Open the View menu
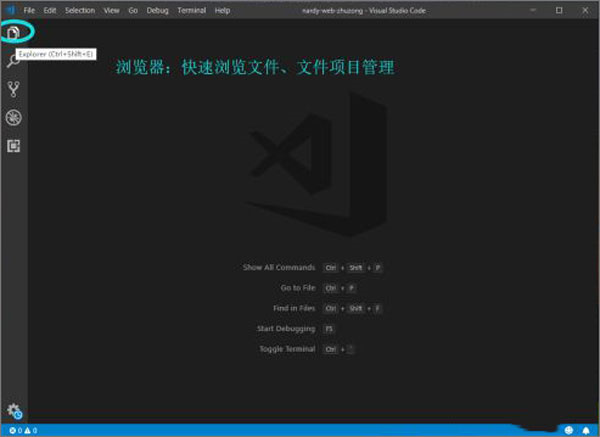 [111, 11]
